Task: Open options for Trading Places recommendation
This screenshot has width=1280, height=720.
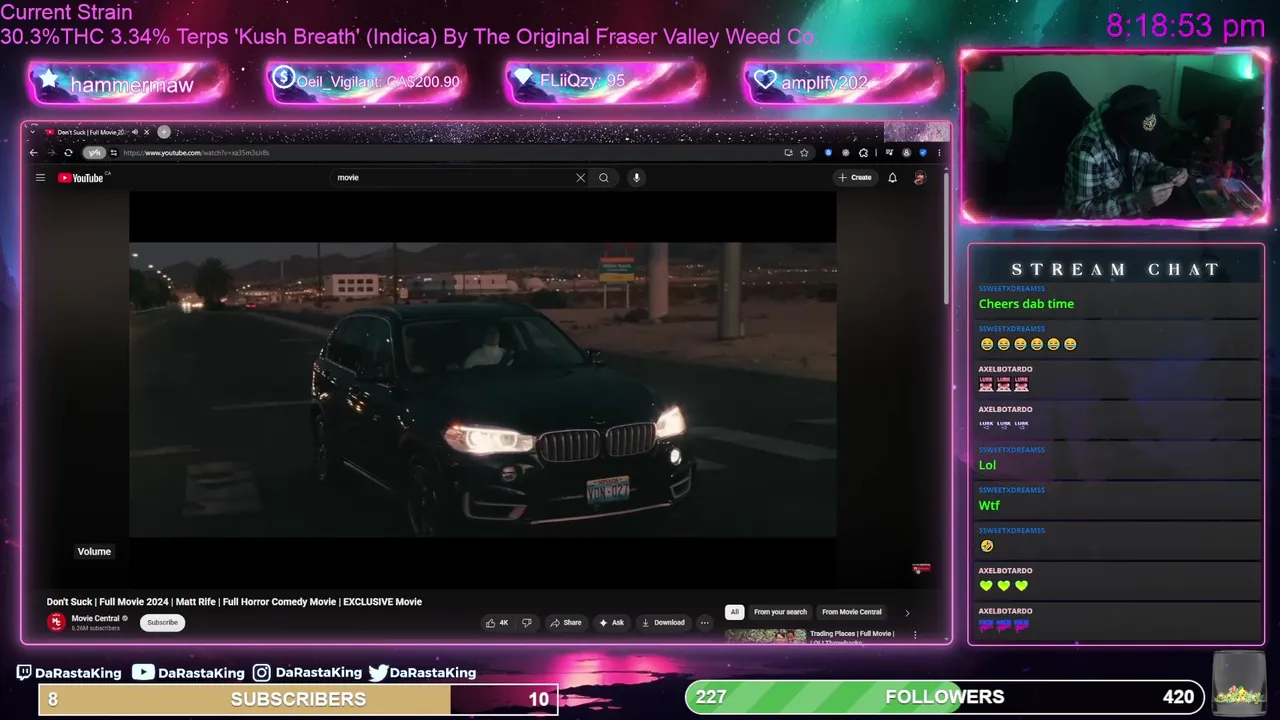Action: [x=914, y=635]
